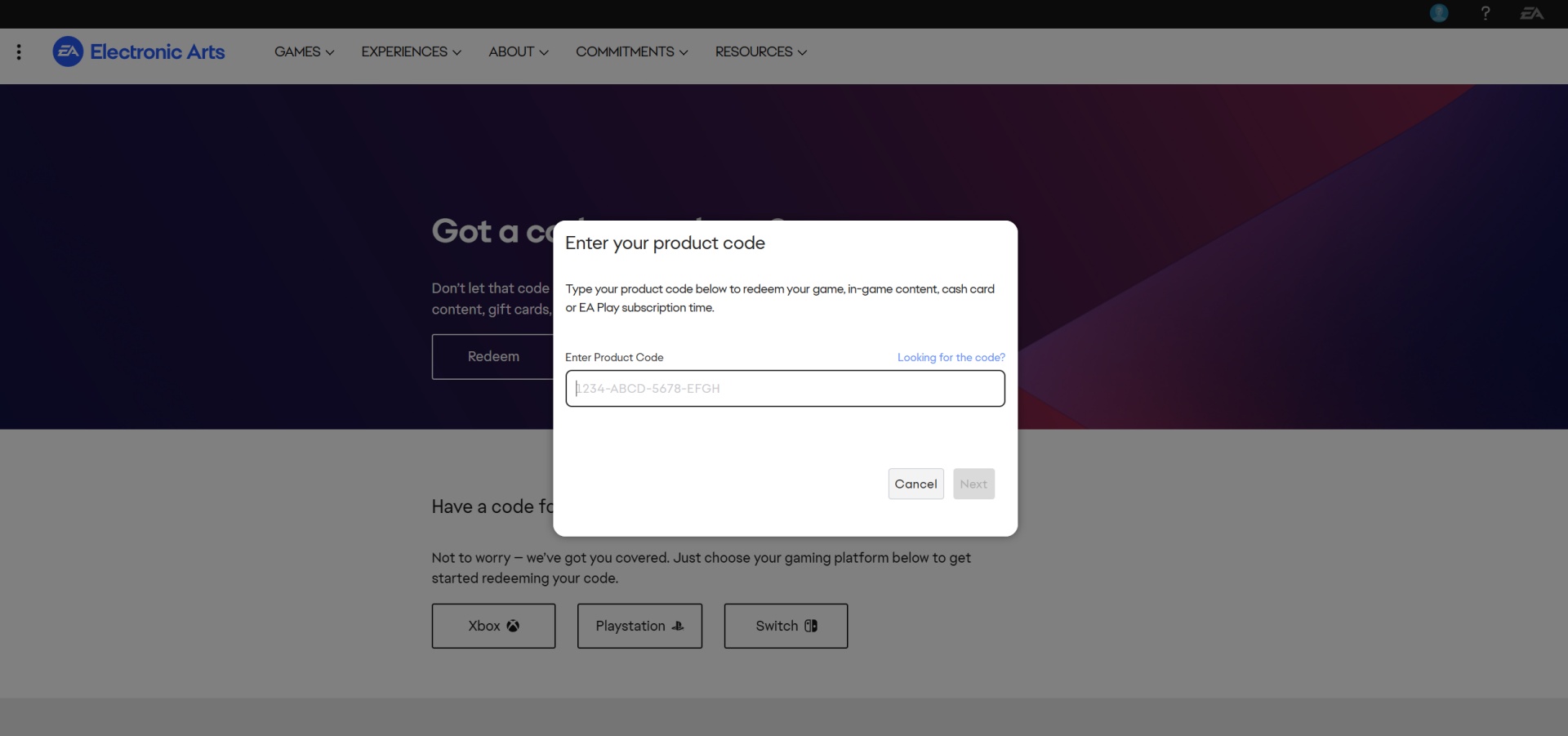The width and height of the screenshot is (1568, 736).
Task: Open the three-dot vertical menu
Action: pos(19,52)
